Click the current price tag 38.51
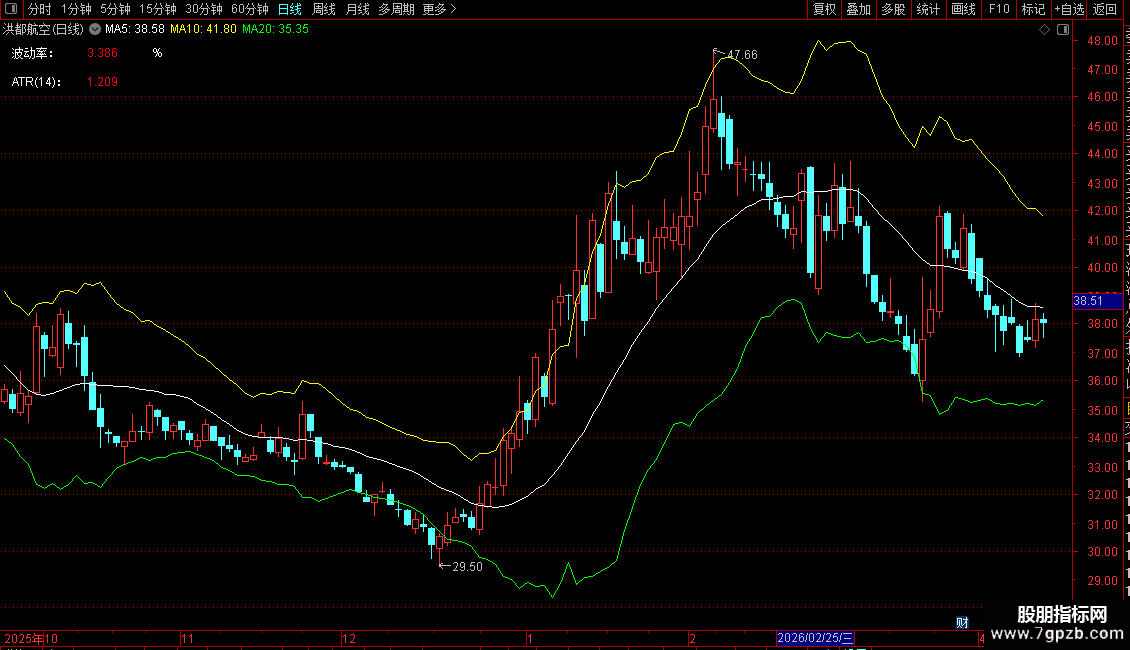The image size is (1130, 650). point(1097,301)
